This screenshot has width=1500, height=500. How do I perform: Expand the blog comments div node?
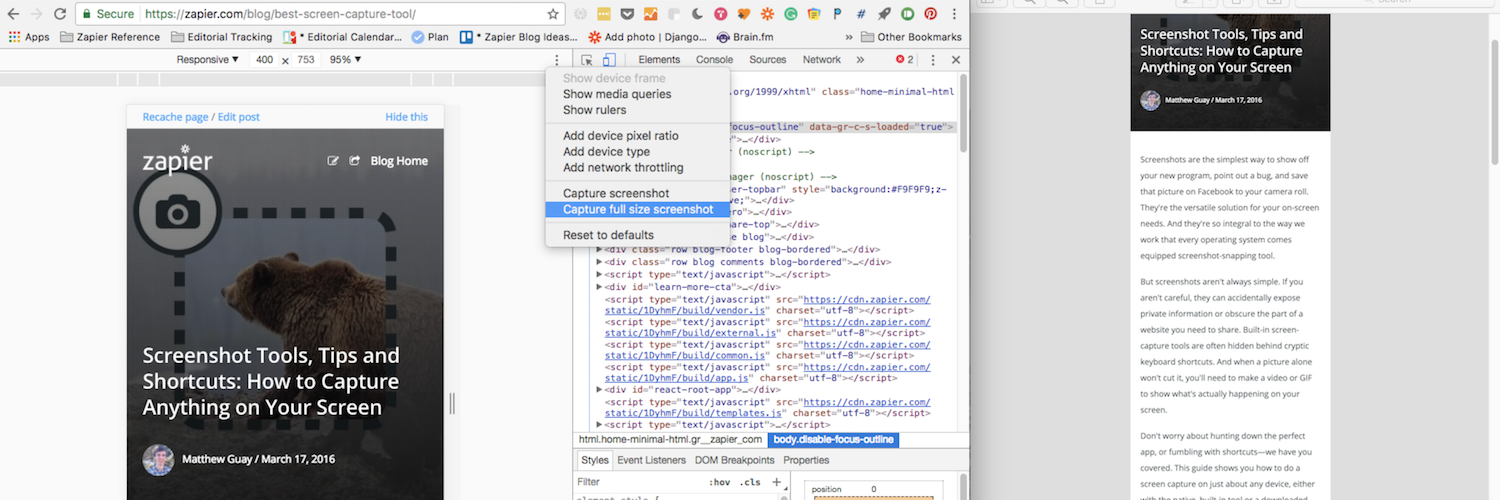click(600, 262)
